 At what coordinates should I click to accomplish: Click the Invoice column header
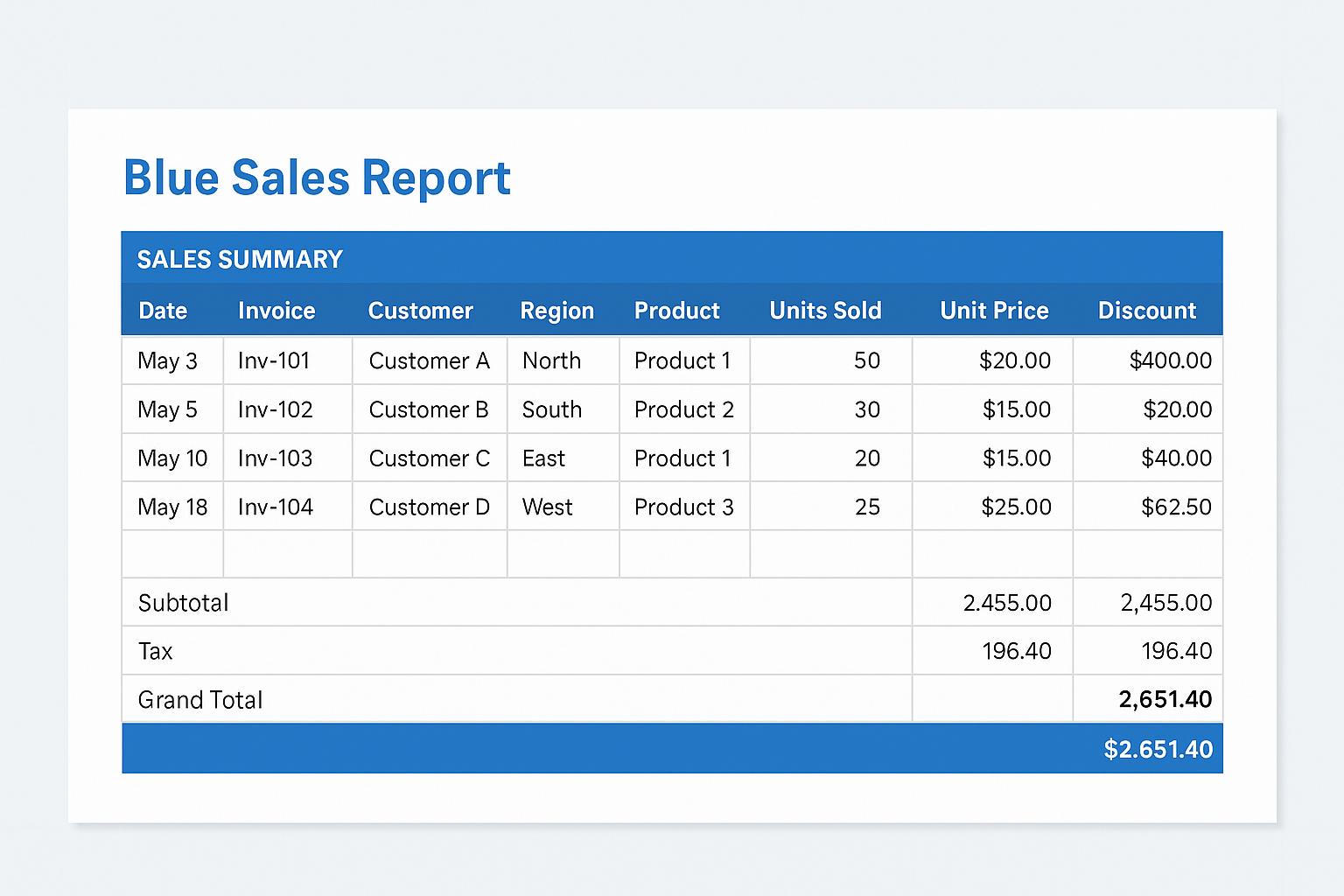(276, 311)
